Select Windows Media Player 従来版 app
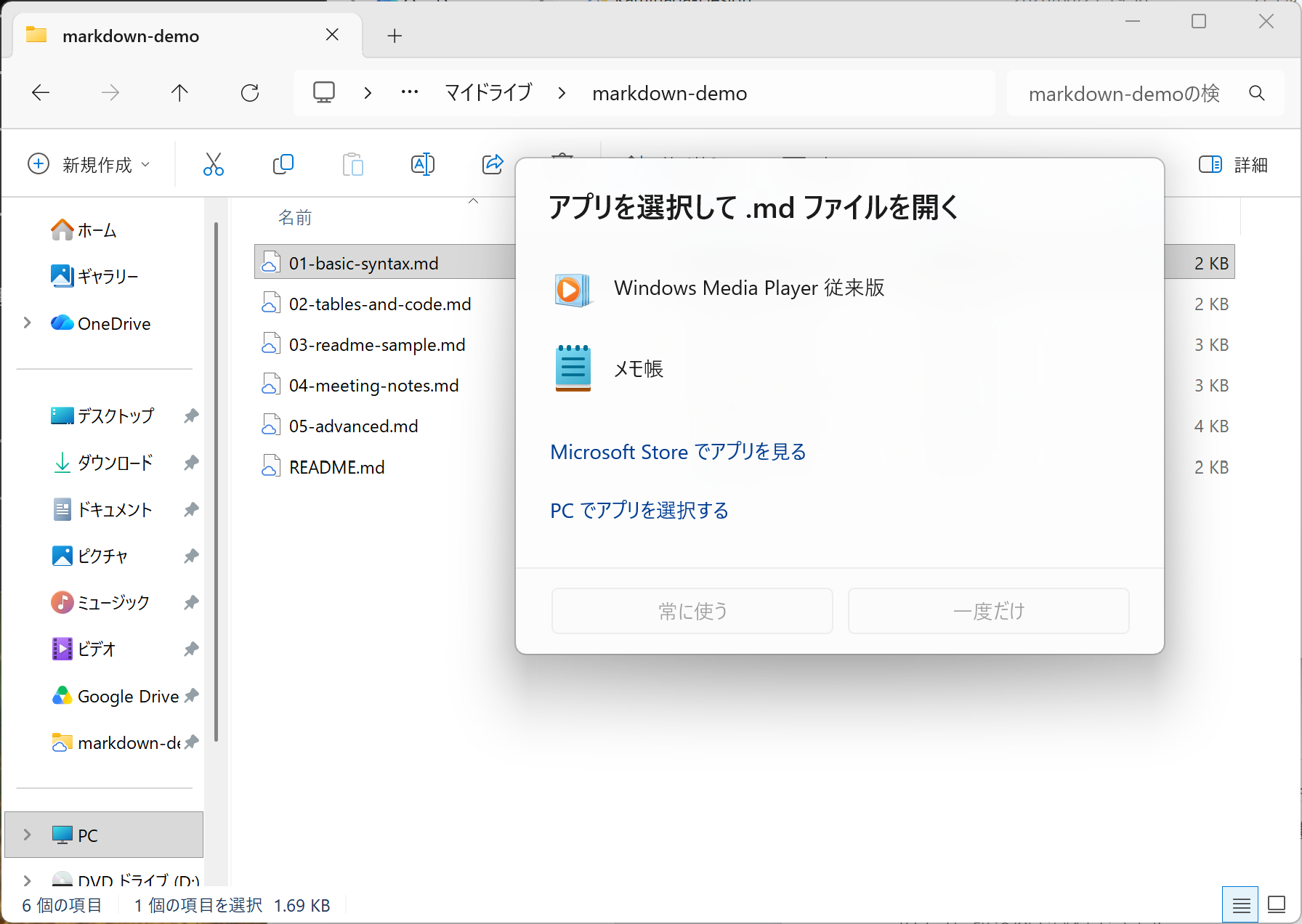The image size is (1302, 924). [x=839, y=288]
